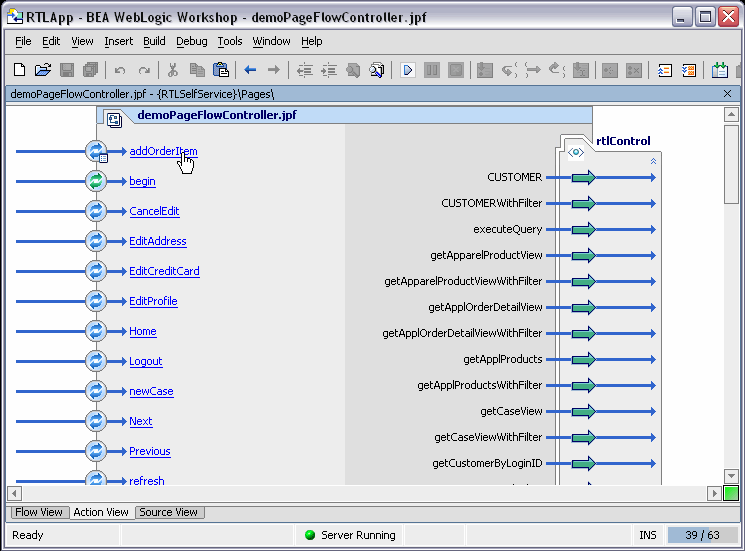Close the demoPageFlowController.jpf document with X

(727, 94)
